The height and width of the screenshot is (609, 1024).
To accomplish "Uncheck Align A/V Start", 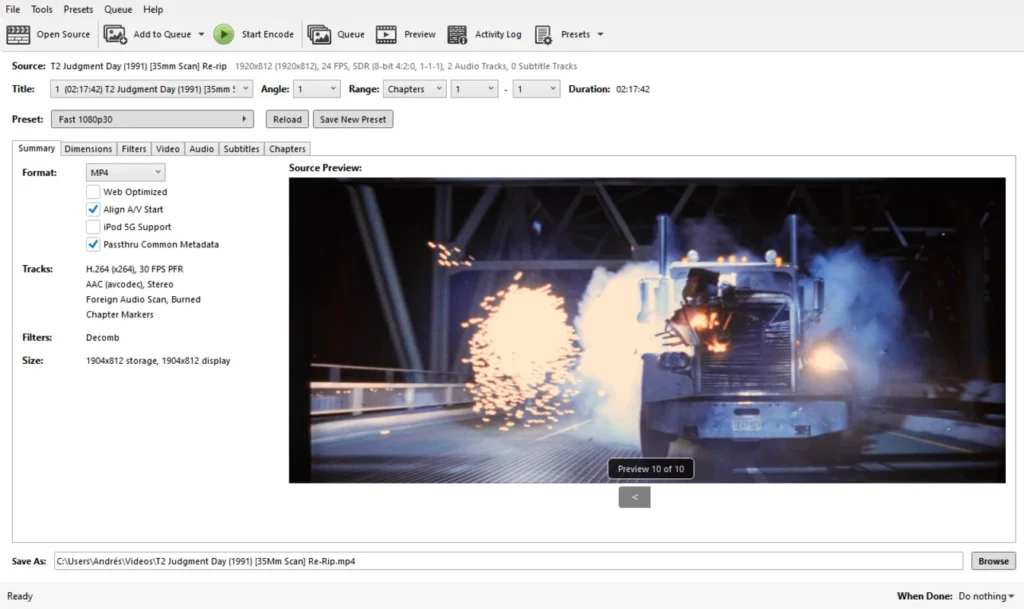I will (93, 210).
